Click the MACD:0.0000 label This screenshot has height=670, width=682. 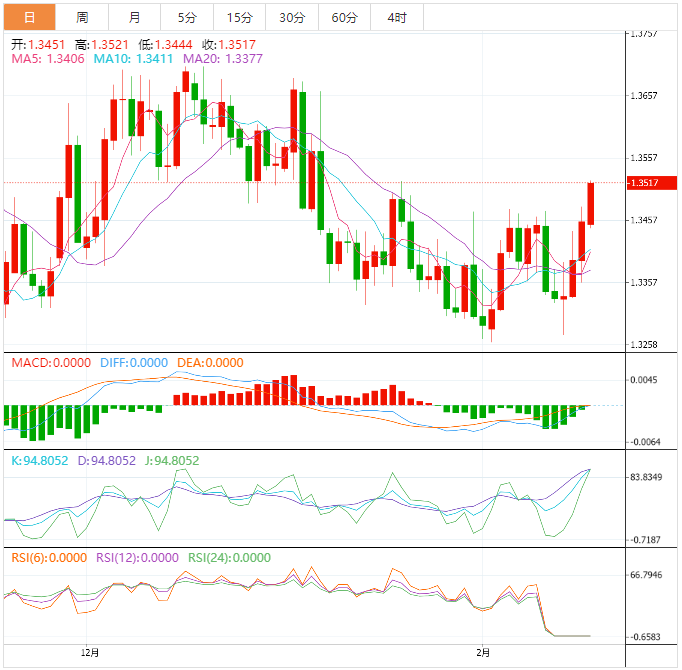coord(51,362)
